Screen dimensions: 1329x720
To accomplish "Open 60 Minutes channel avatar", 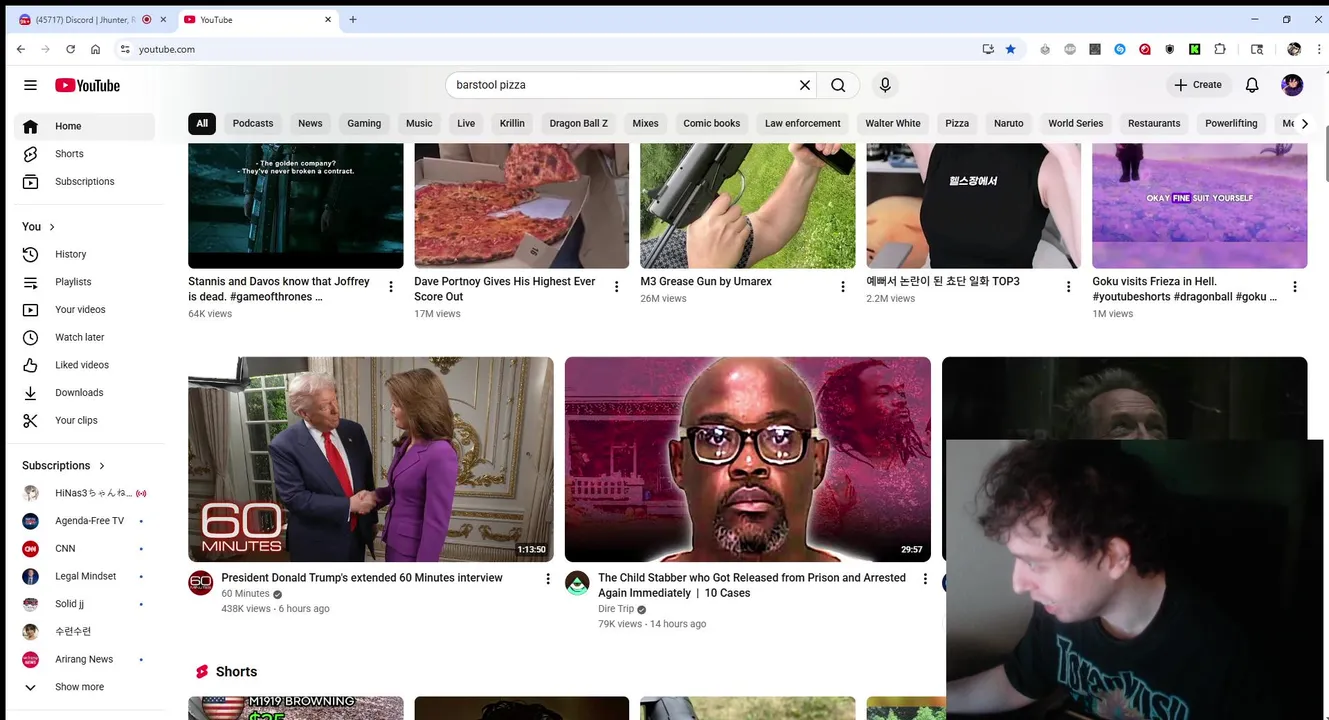I will click(x=201, y=583).
